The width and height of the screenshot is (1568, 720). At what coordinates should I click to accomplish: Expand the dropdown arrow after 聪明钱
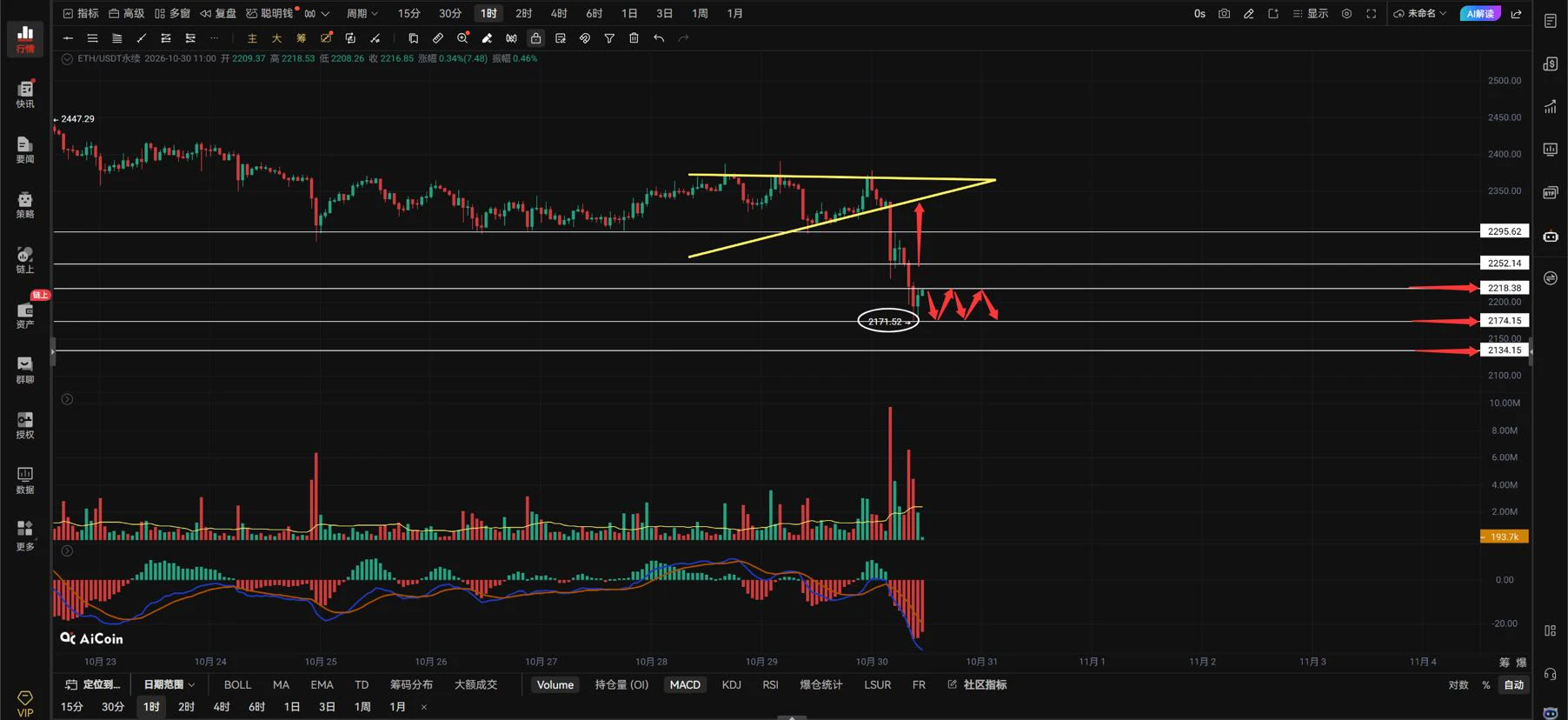[x=325, y=14]
